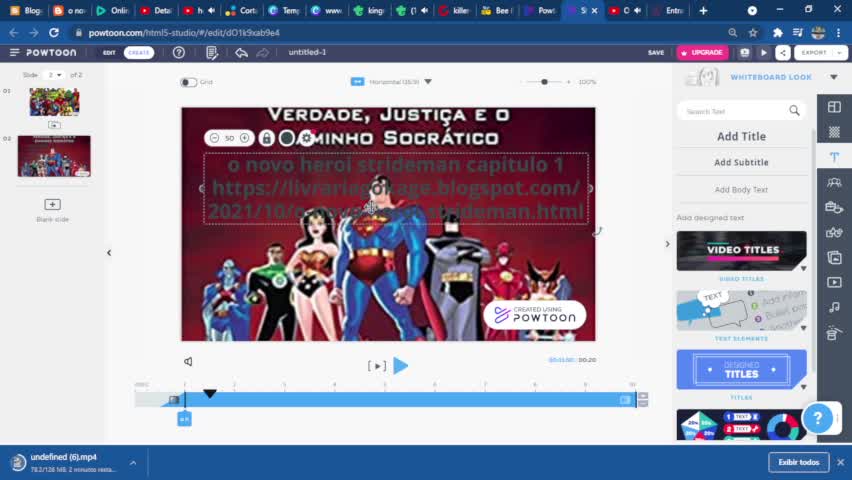
Task: Click the help bubble at bottom right
Action: point(818,418)
